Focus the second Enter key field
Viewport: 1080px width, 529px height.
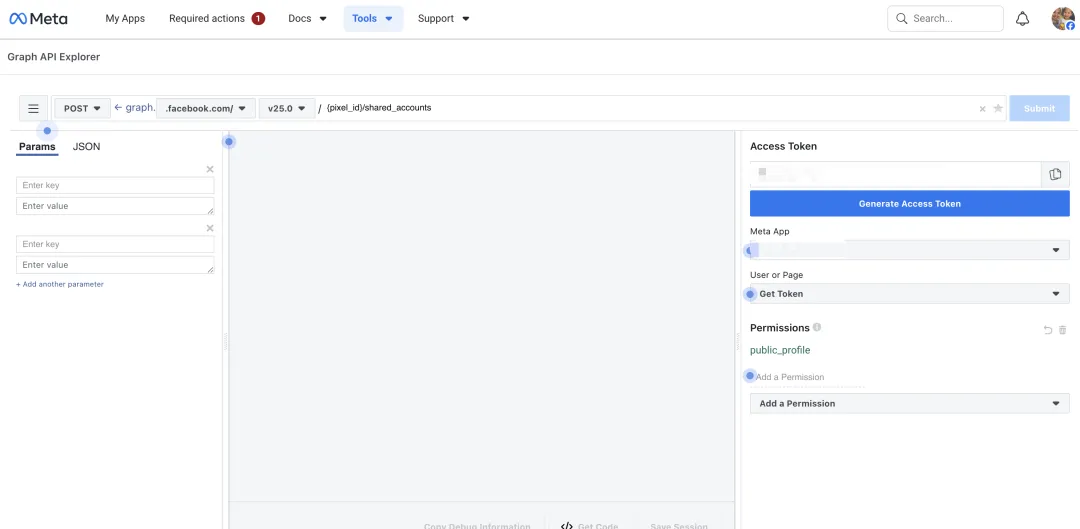coord(115,244)
